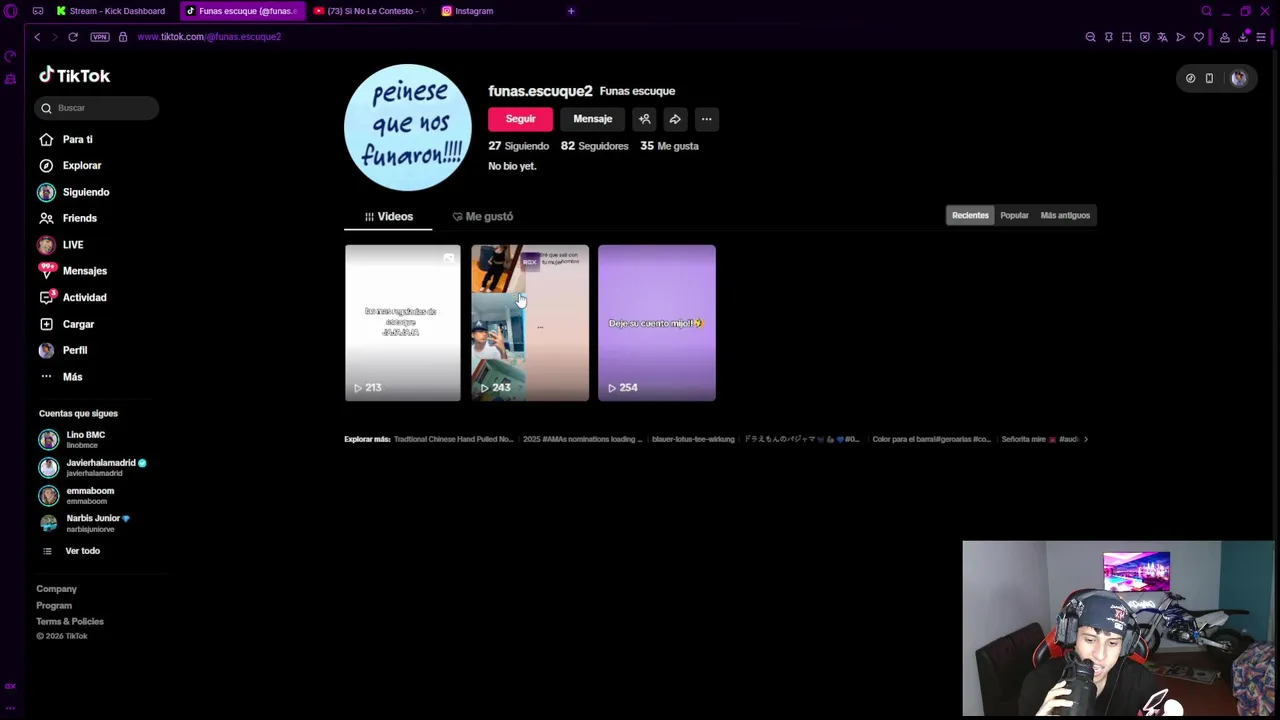Open a new browser tab with plus
The width and height of the screenshot is (1280, 720).
point(571,11)
